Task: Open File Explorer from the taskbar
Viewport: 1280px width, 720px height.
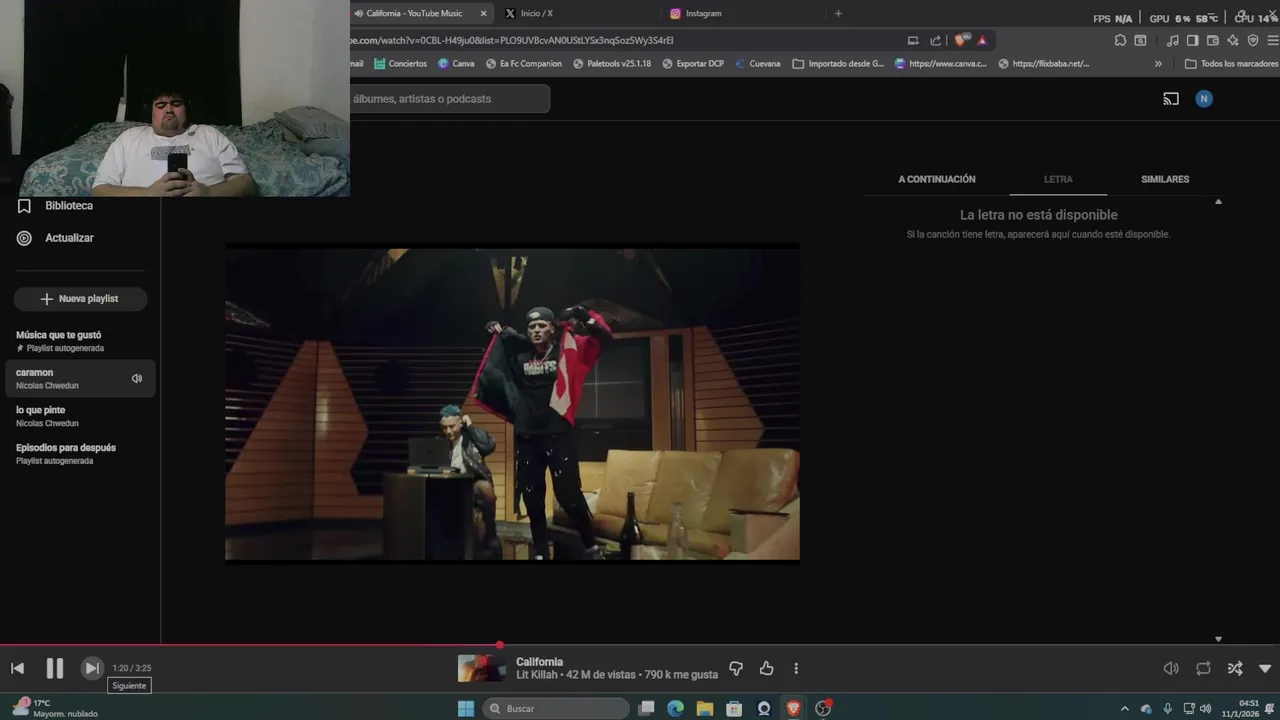Action: [x=705, y=708]
